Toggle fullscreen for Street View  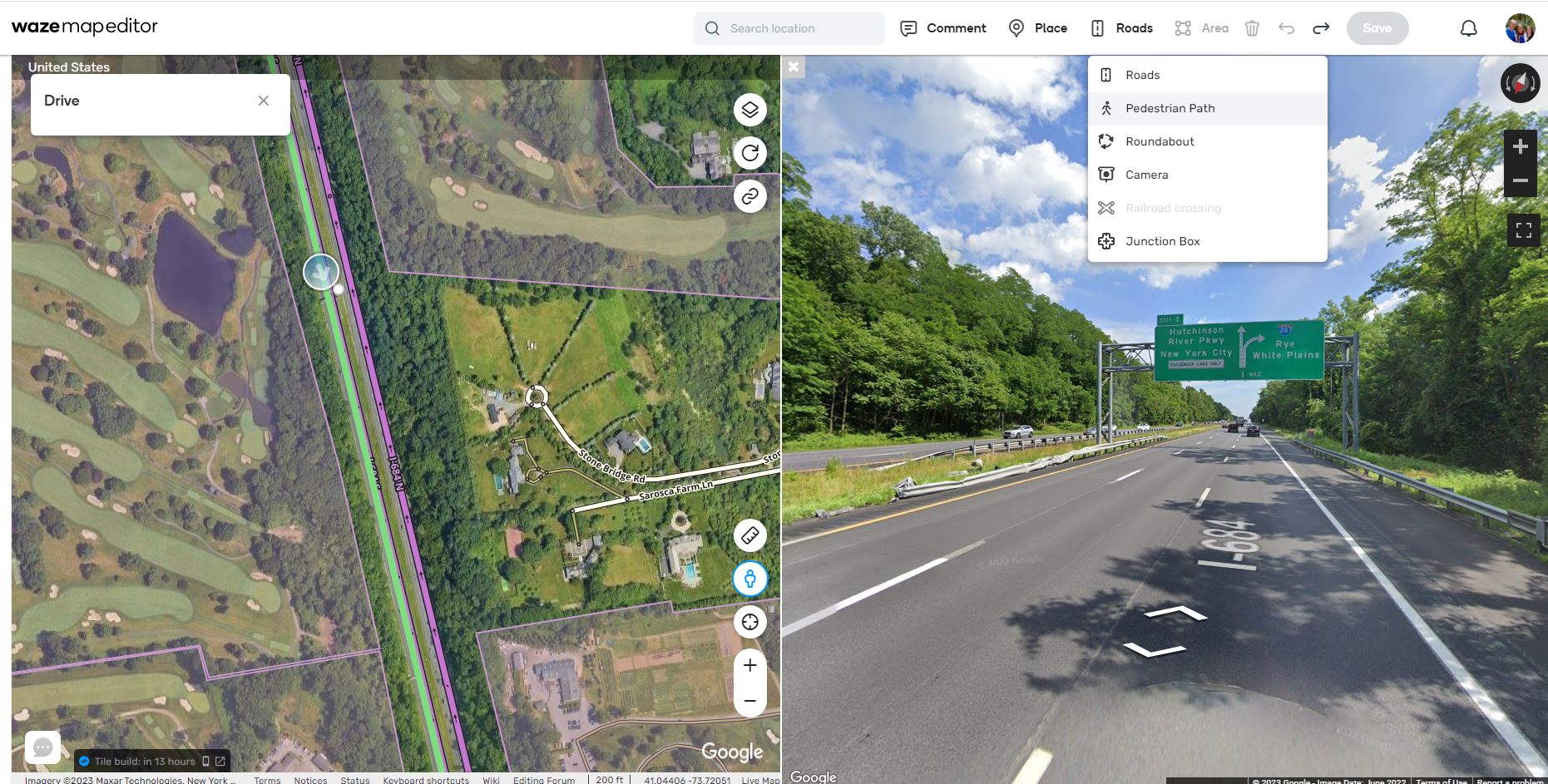coord(1523,230)
